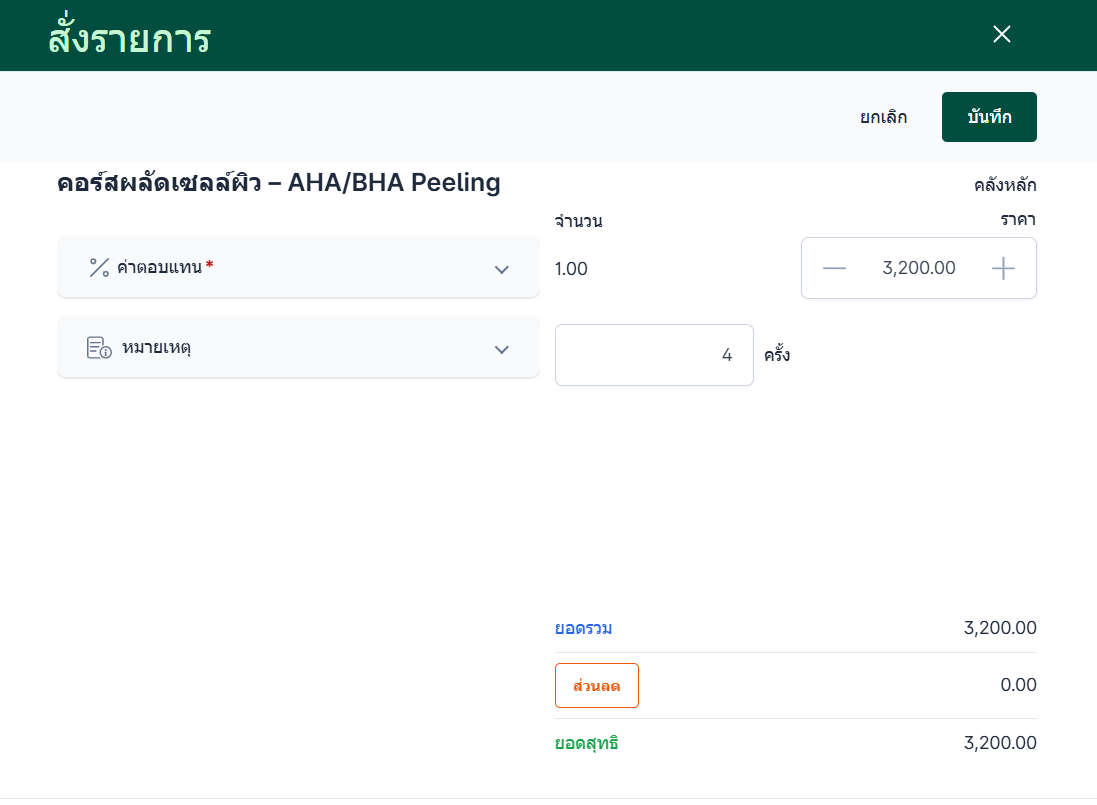Click the หมายเหตุ label text
Image resolution: width=1097 pixels, height=805 pixels.
(x=156, y=348)
